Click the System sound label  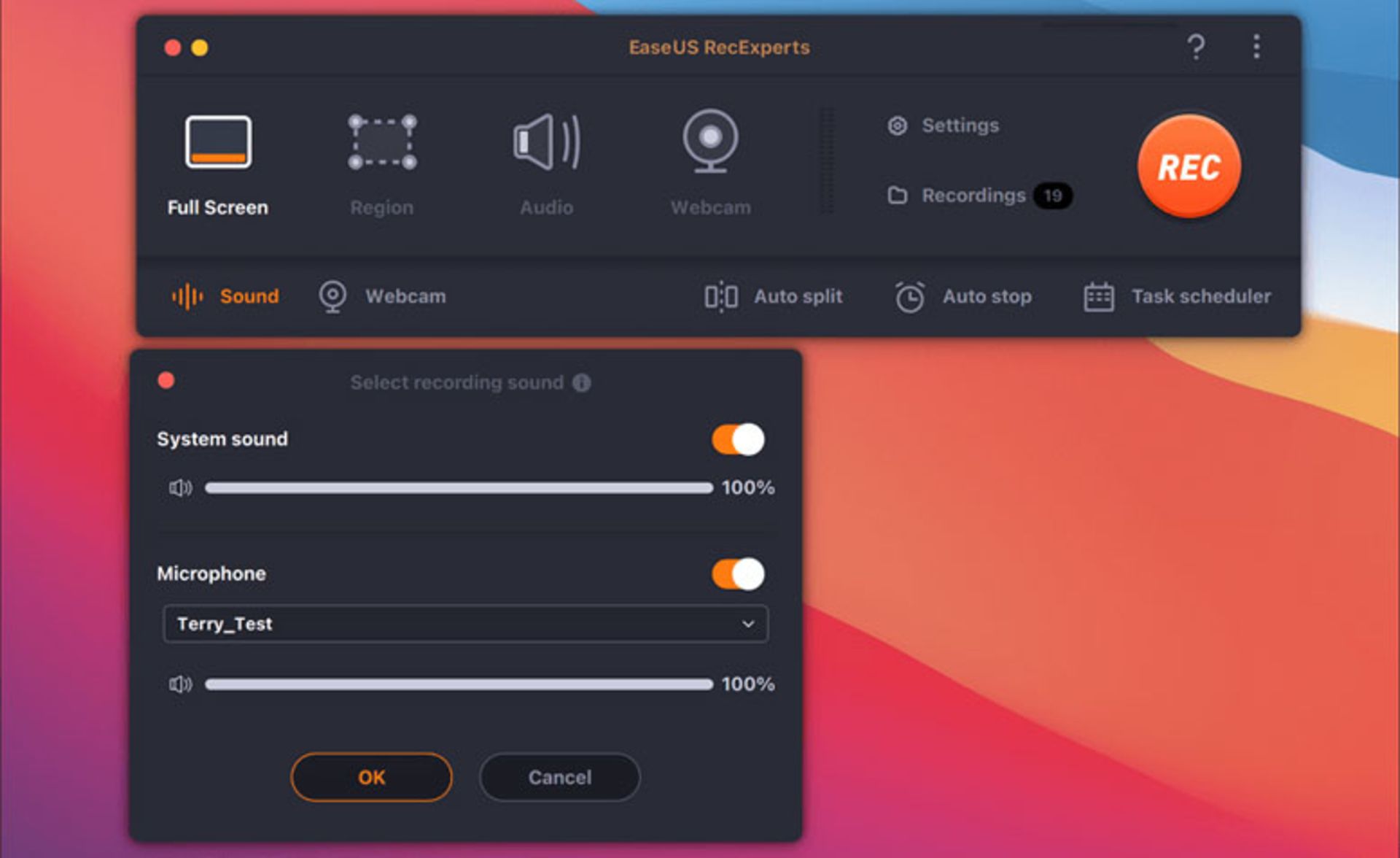point(222,439)
